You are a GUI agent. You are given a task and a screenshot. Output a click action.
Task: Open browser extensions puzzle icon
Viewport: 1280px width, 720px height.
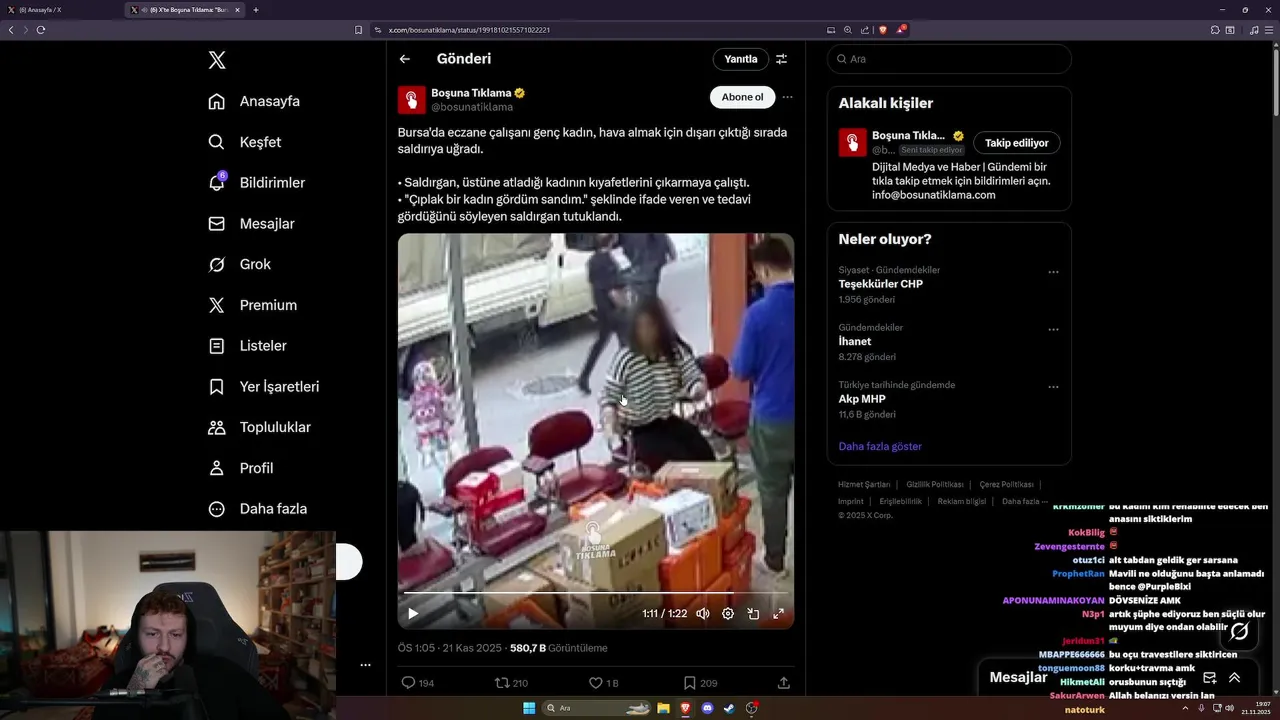1215,30
